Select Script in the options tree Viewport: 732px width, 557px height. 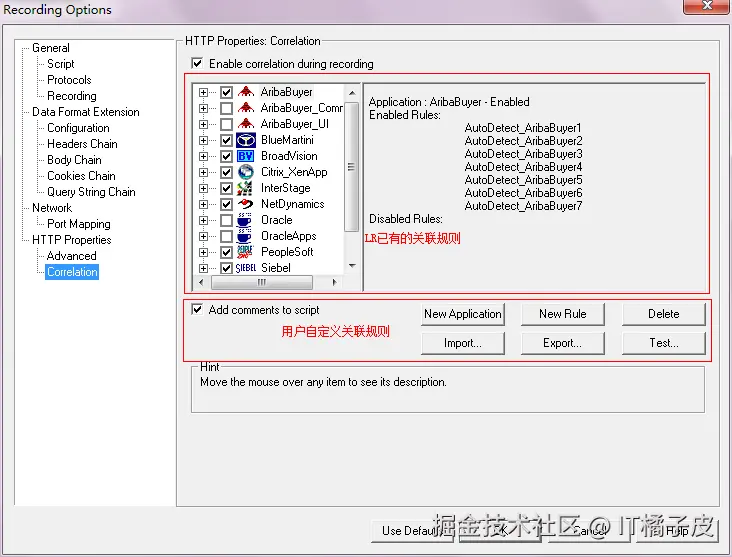tap(61, 64)
